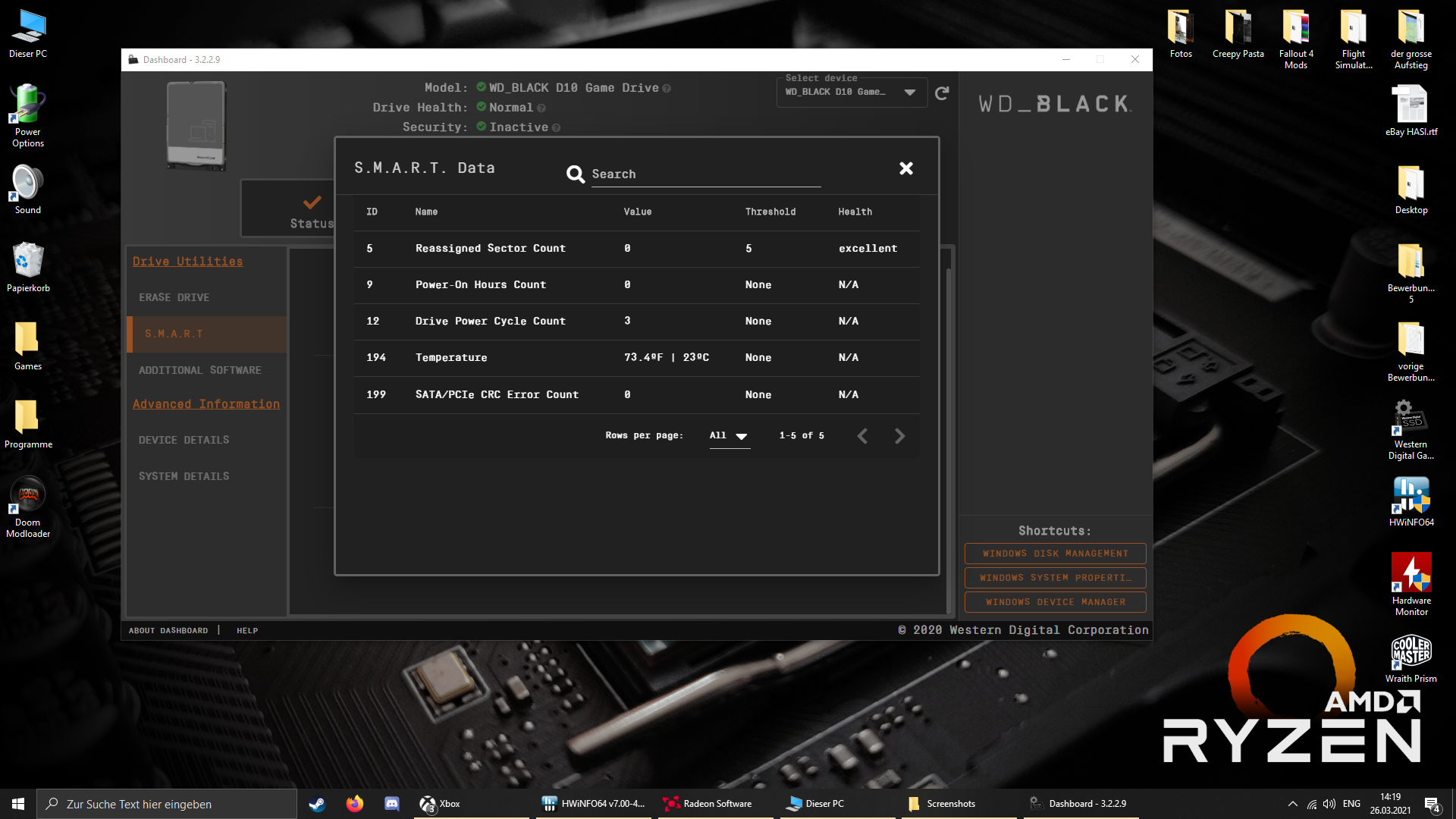Click the S.M.A.R.T. Search input field

pyautogui.click(x=705, y=174)
